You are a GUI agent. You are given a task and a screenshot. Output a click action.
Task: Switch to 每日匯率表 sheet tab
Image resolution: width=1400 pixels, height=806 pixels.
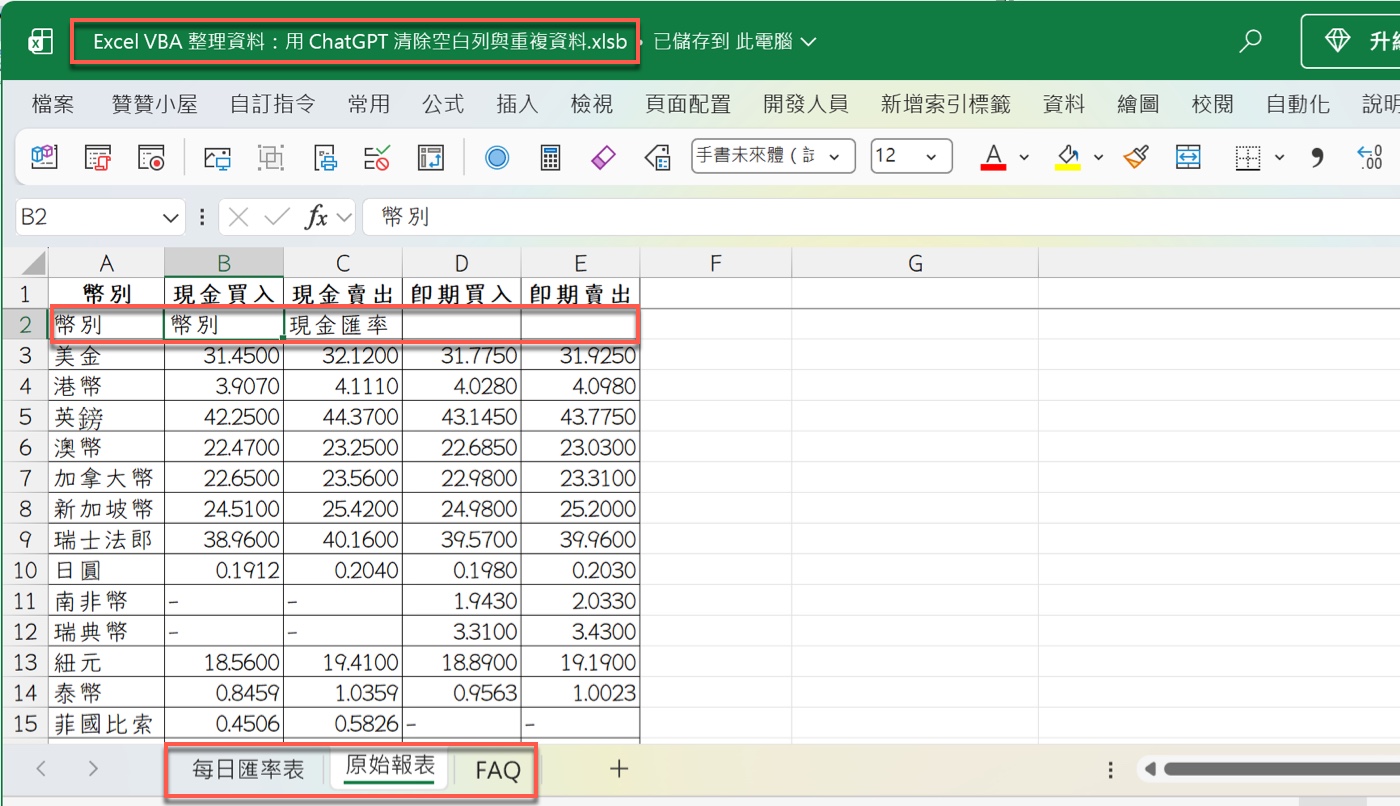pos(248,770)
